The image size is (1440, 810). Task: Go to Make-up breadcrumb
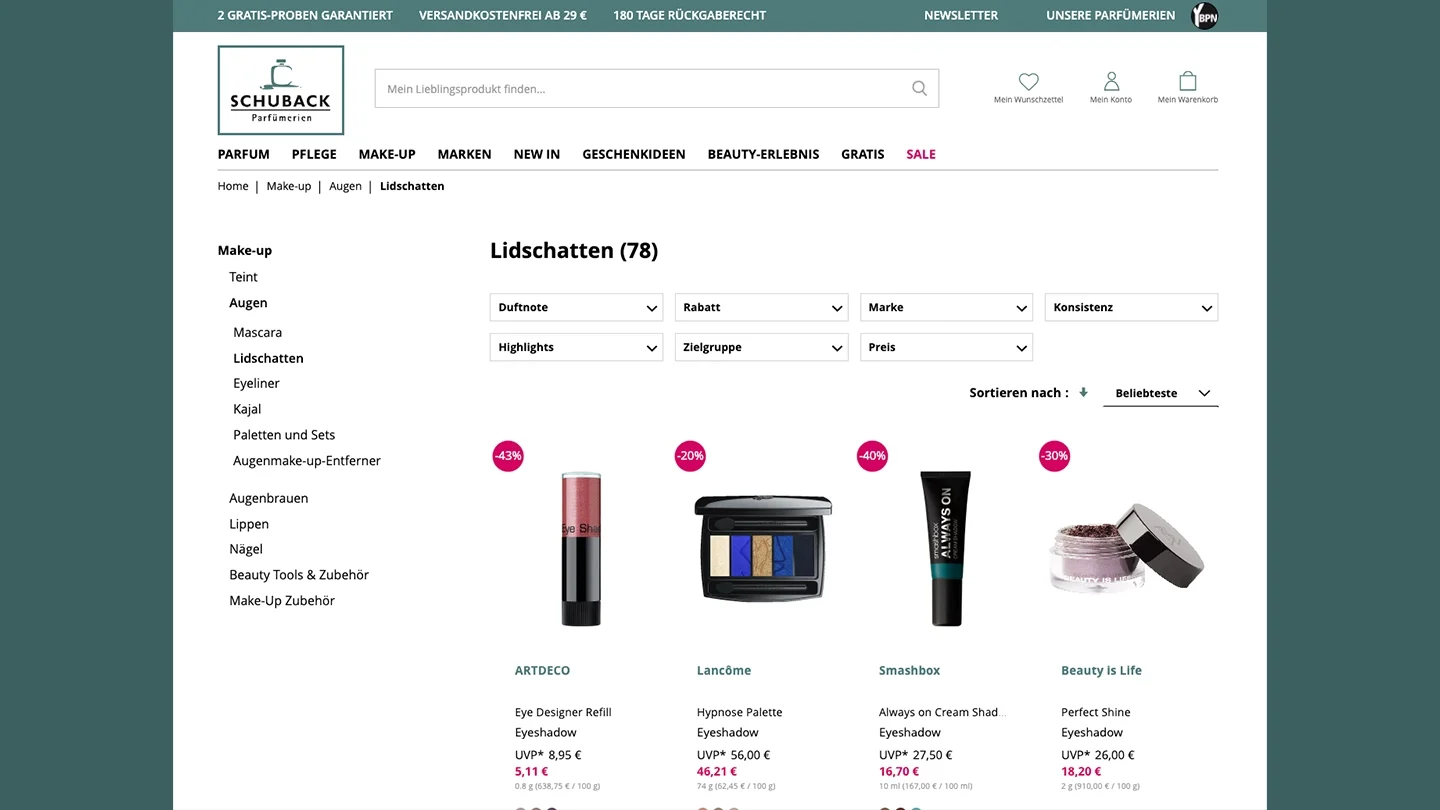pos(289,186)
